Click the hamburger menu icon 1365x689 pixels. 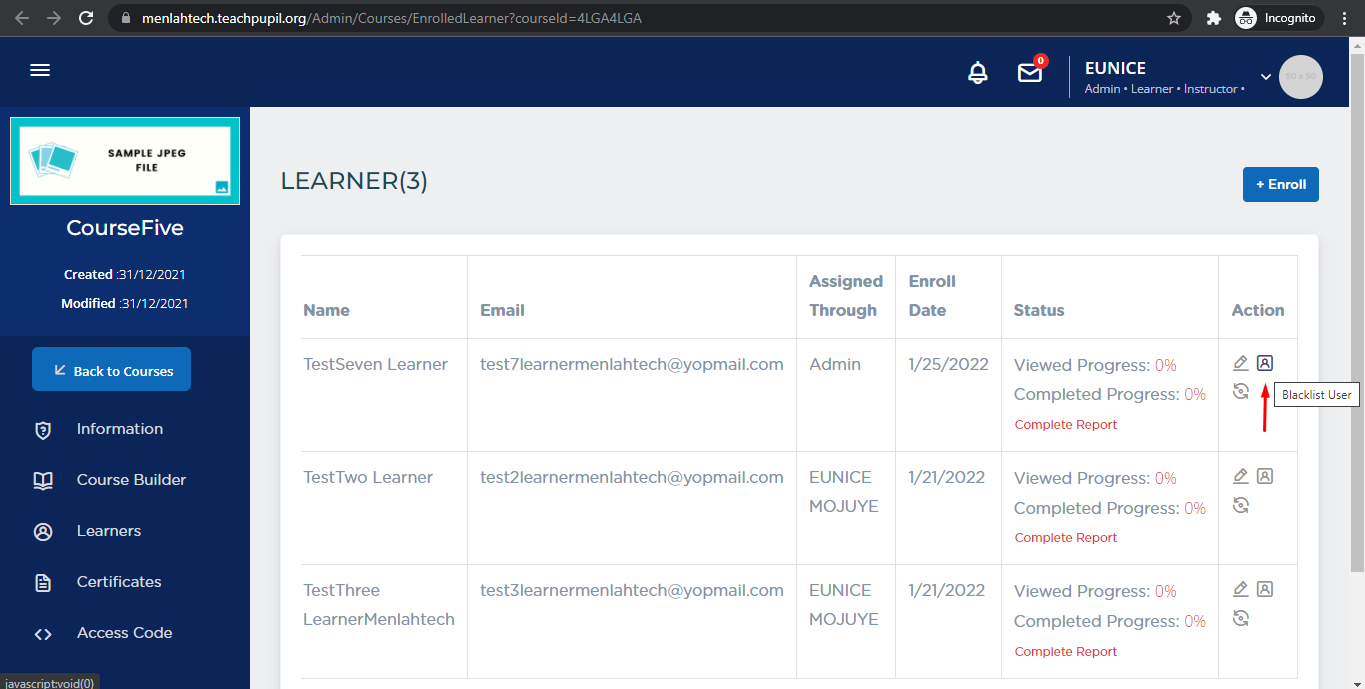(x=40, y=70)
